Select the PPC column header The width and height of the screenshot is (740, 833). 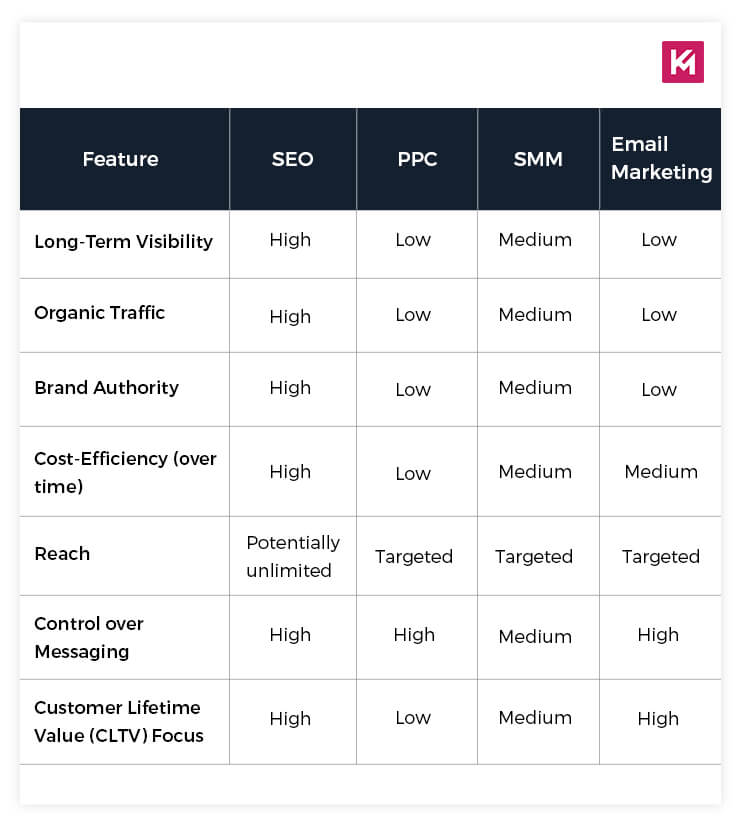(417, 159)
